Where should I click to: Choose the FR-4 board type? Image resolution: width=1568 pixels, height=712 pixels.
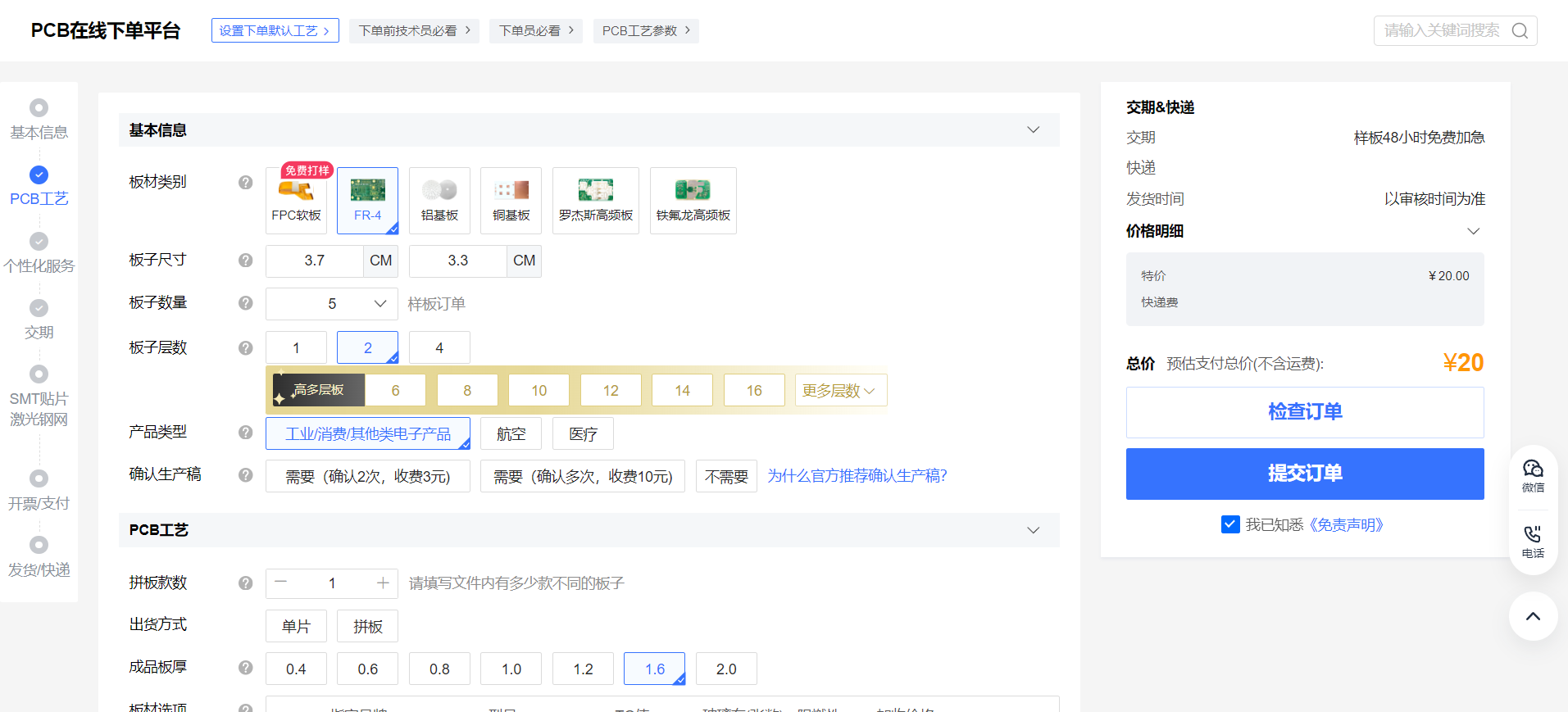coord(367,201)
